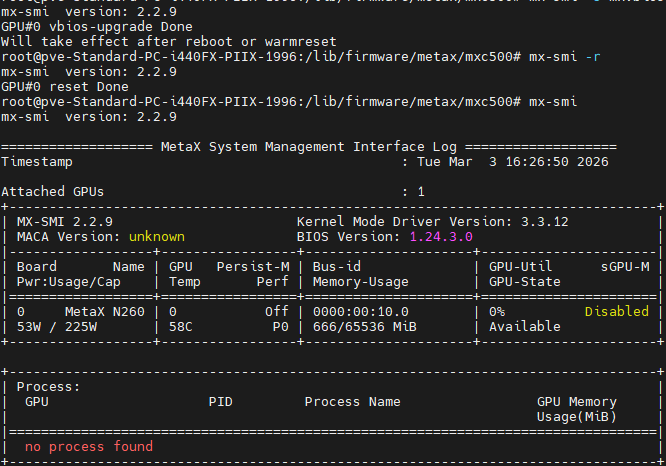Viewport: 666px width, 466px height.
Task: Click the yellow "unknown" MACA version value
Action: (x=156, y=237)
